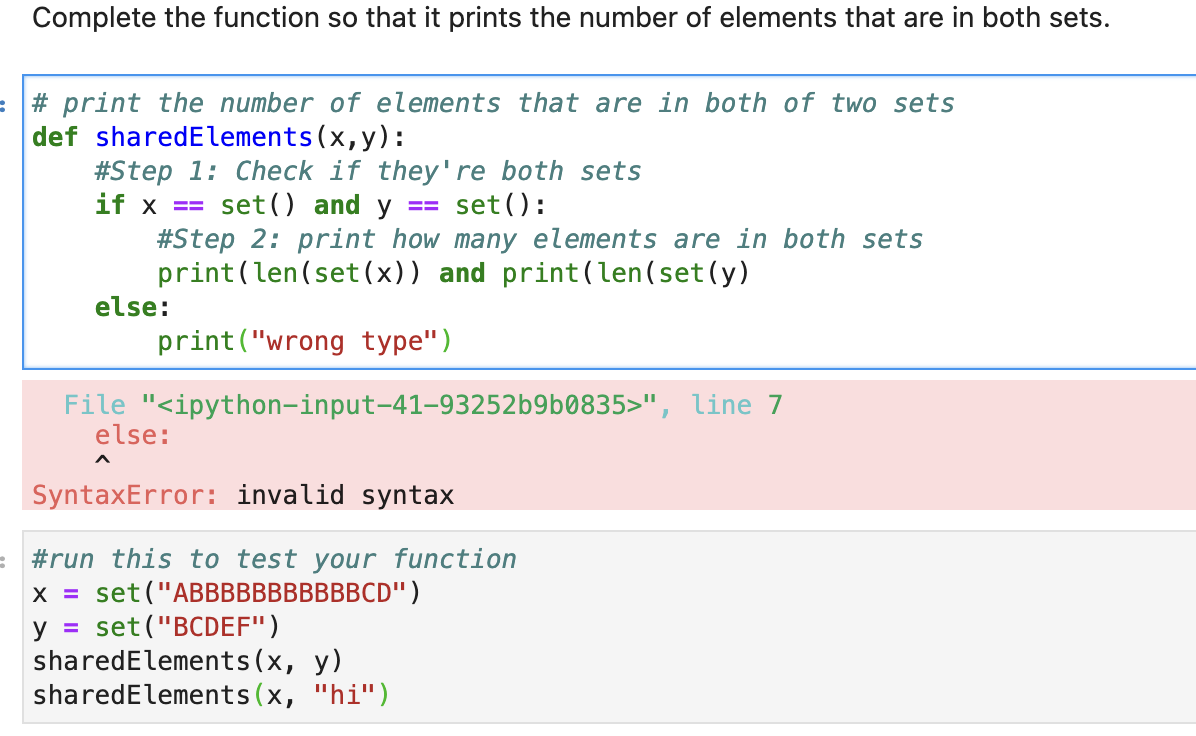The width and height of the screenshot is (1196, 736).
Task: Click the 'SyntaxError: invalid syntax' message
Action: coord(243,495)
